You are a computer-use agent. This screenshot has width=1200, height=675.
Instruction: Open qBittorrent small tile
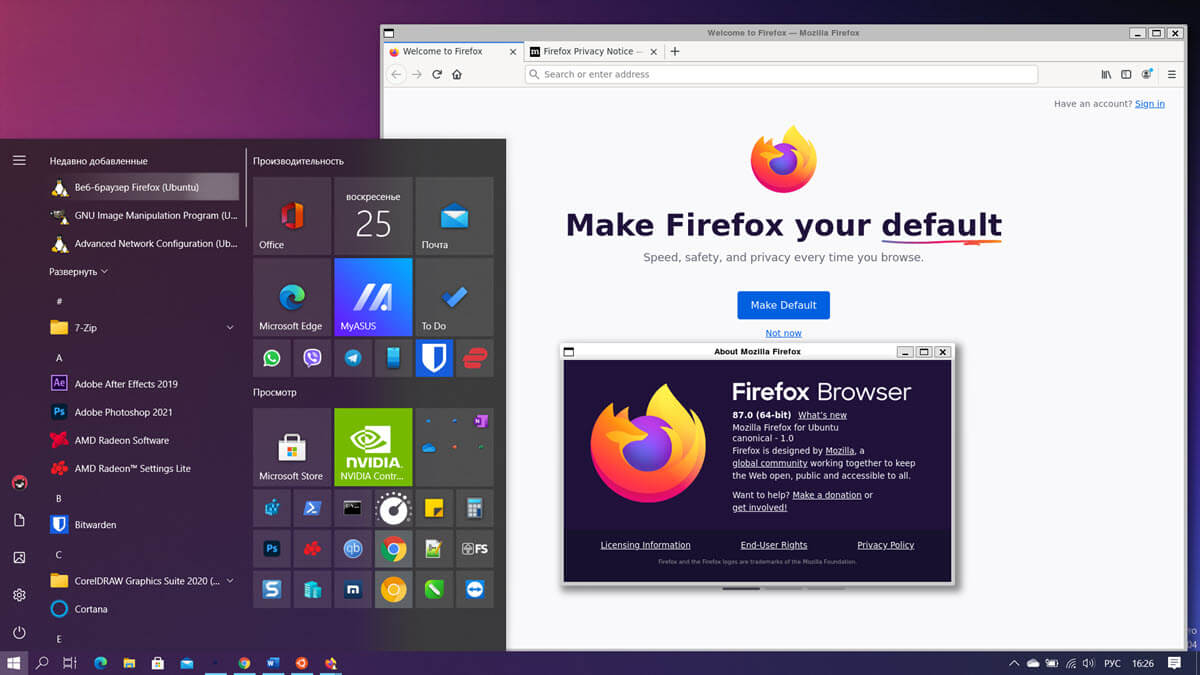pos(353,549)
